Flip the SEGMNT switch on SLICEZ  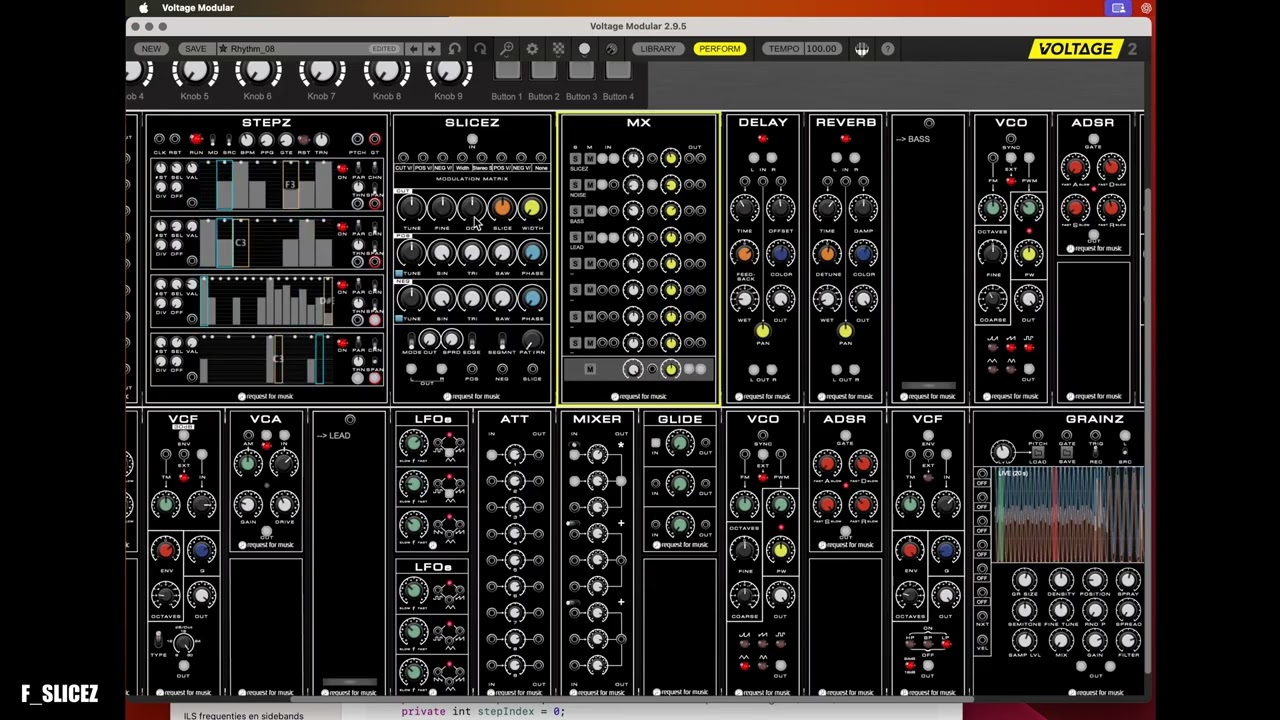(x=501, y=342)
